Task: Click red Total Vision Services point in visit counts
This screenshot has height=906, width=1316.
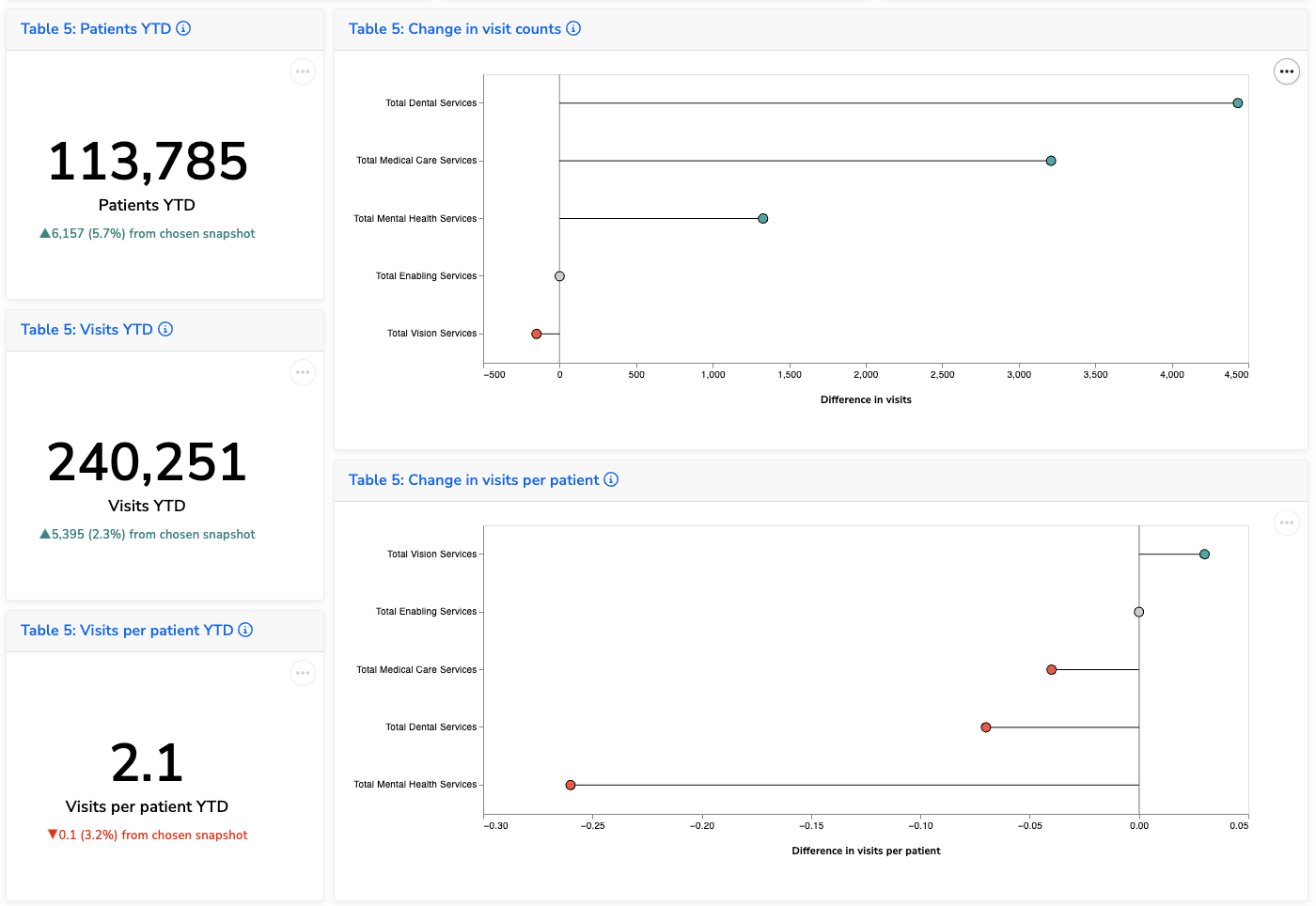Action: (537, 334)
